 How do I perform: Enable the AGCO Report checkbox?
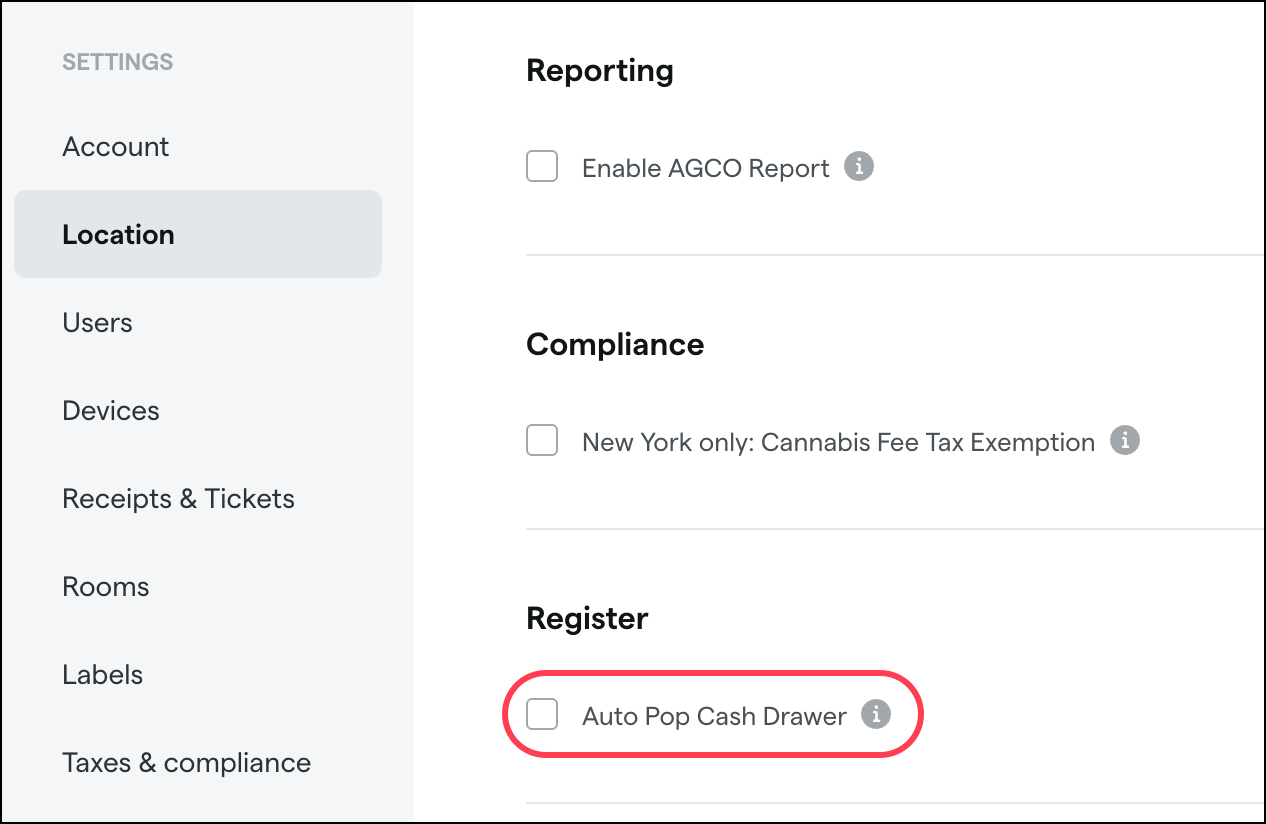[x=542, y=166]
